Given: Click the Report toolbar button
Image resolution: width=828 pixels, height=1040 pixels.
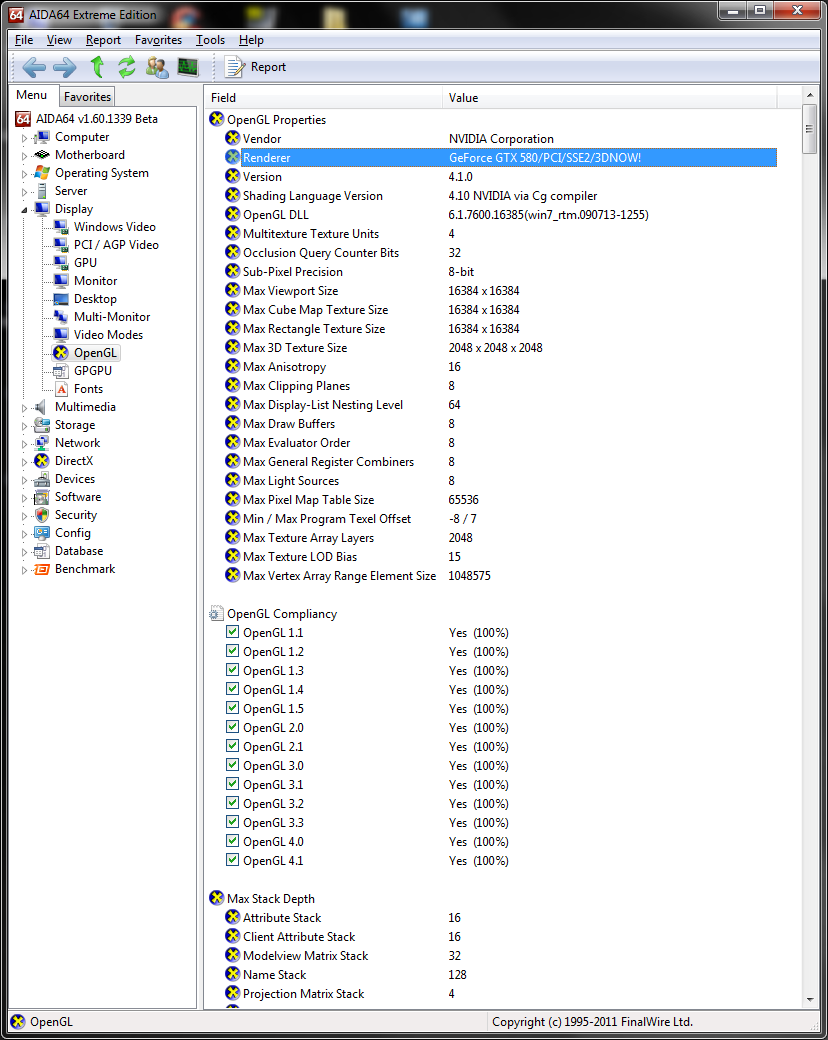Looking at the screenshot, I should [255, 67].
